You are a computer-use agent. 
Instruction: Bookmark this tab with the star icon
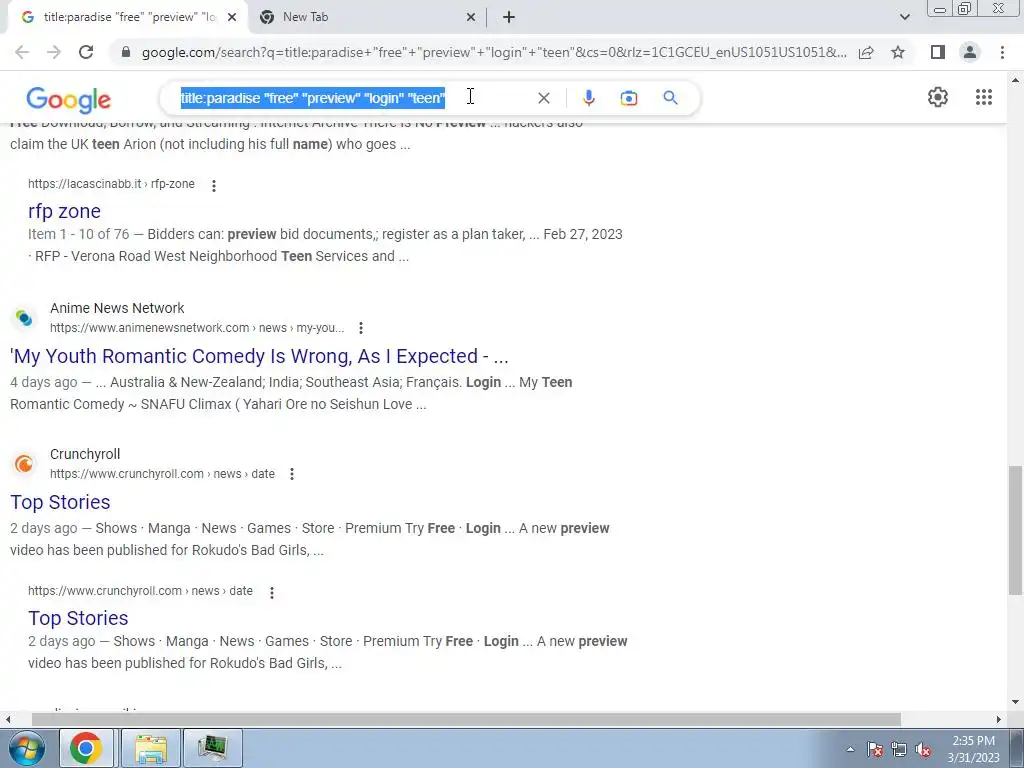click(x=898, y=52)
